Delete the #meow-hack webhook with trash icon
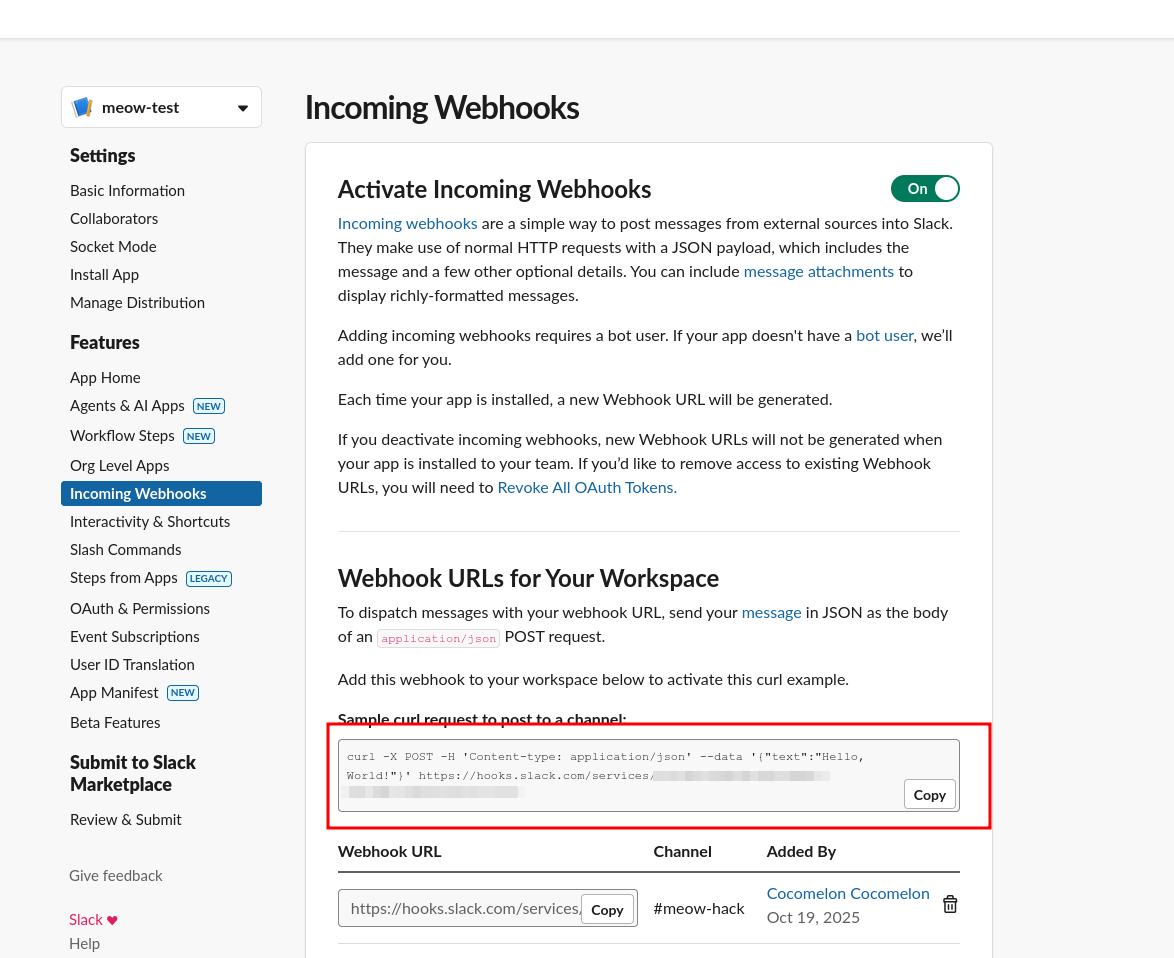 [950, 904]
